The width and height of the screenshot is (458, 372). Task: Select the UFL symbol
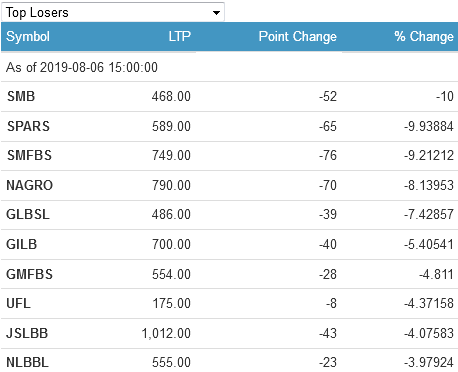[18, 303]
